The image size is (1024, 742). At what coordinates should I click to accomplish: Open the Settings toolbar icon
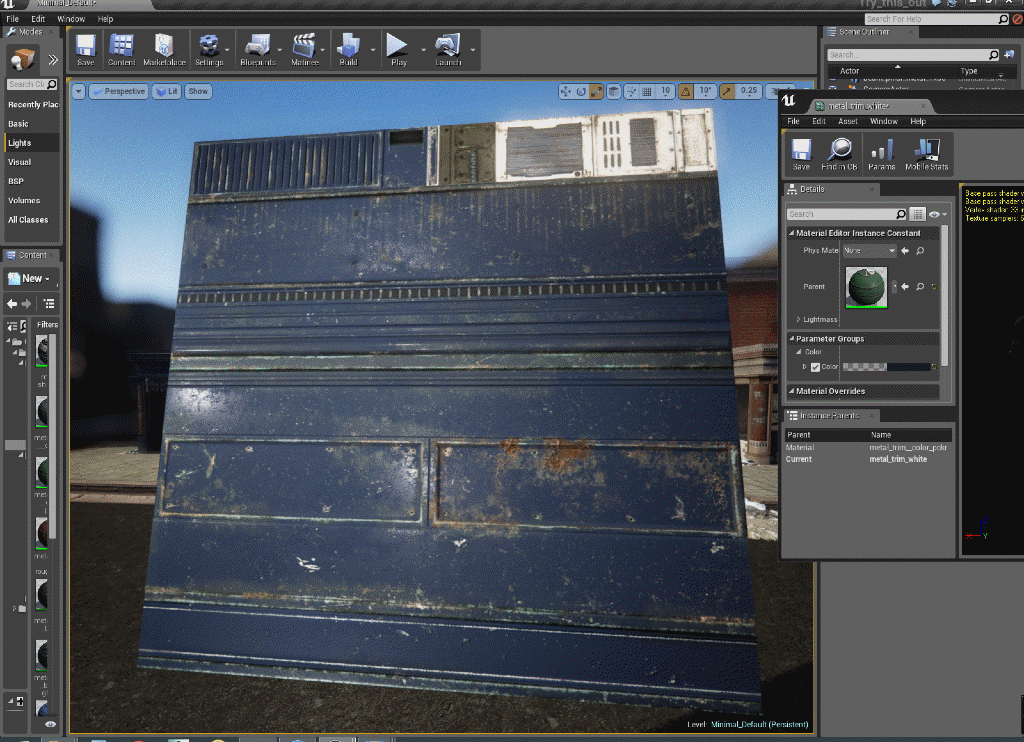[x=209, y=50]
